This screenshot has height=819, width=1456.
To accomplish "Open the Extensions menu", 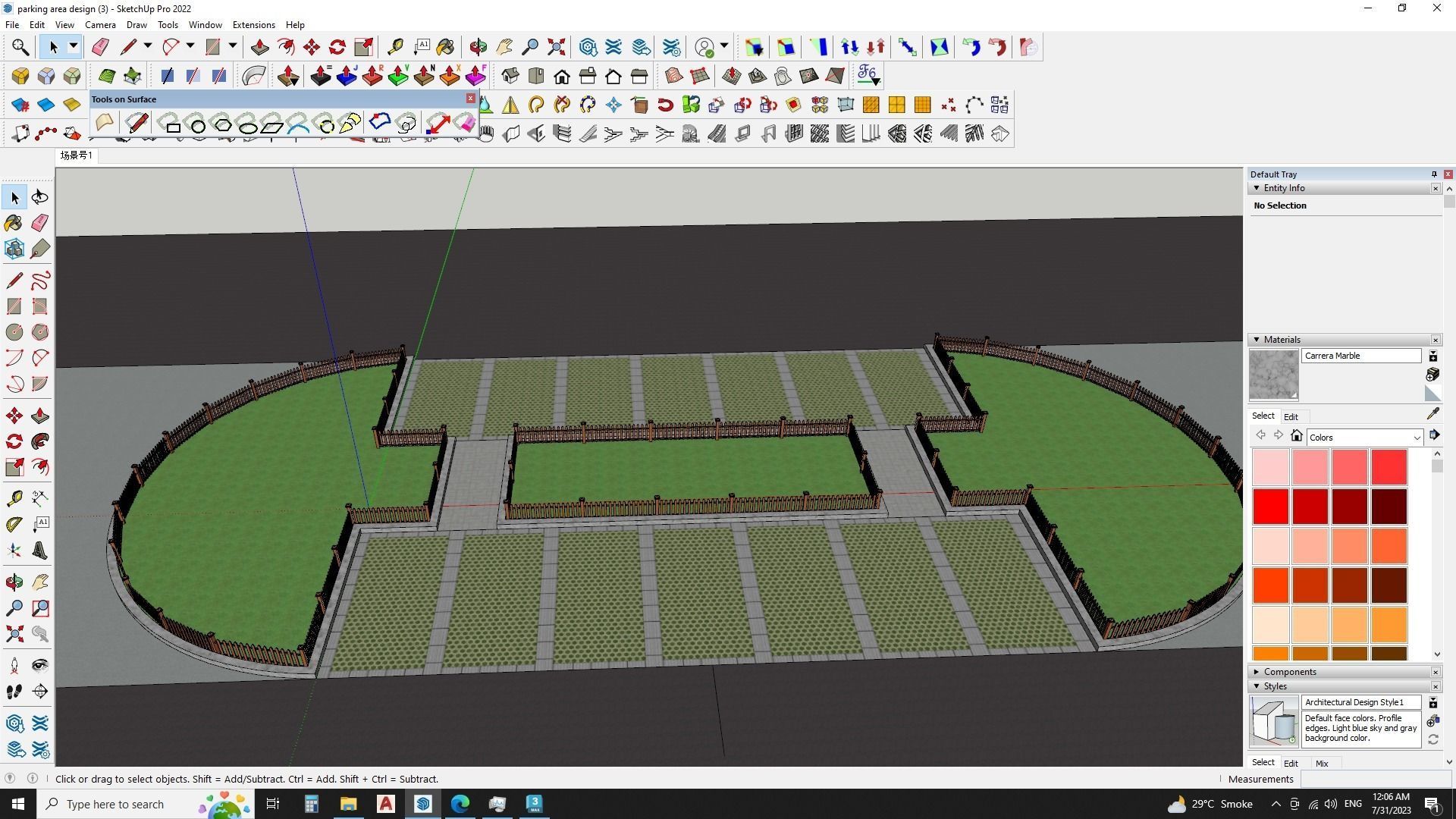I will click(x=253, y=24).
